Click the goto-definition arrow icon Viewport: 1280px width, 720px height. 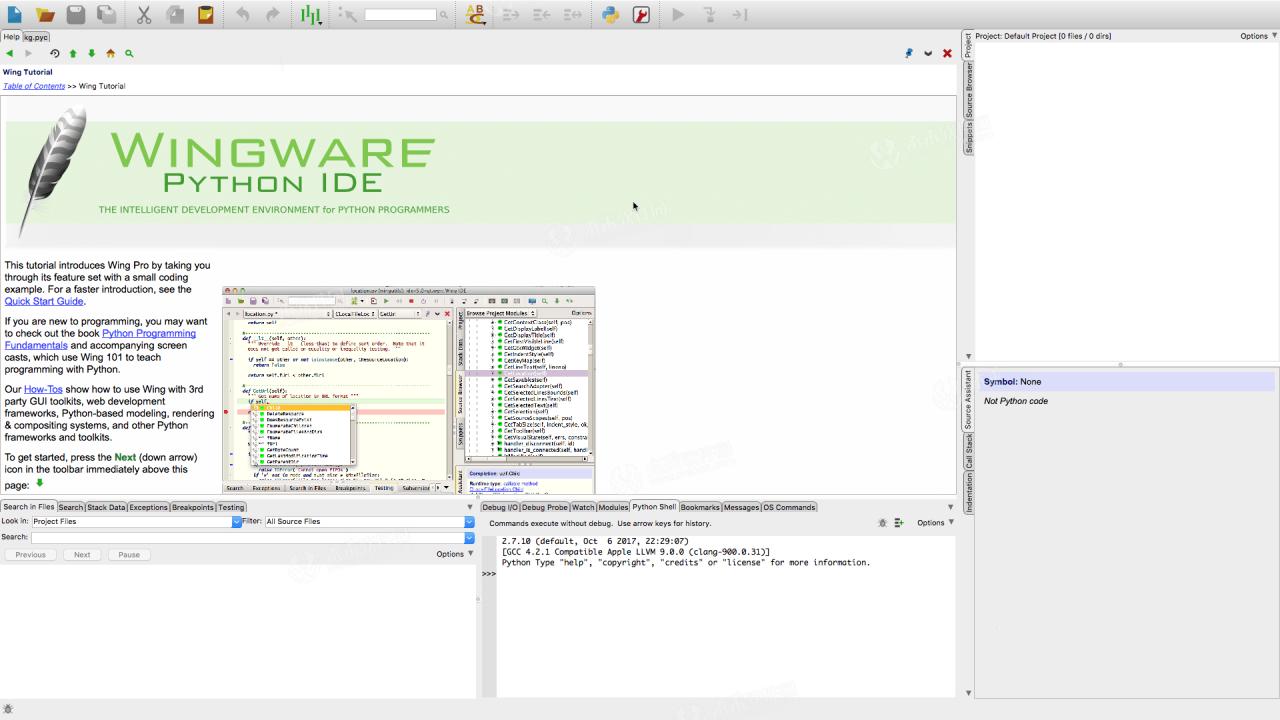coord(348,15)
